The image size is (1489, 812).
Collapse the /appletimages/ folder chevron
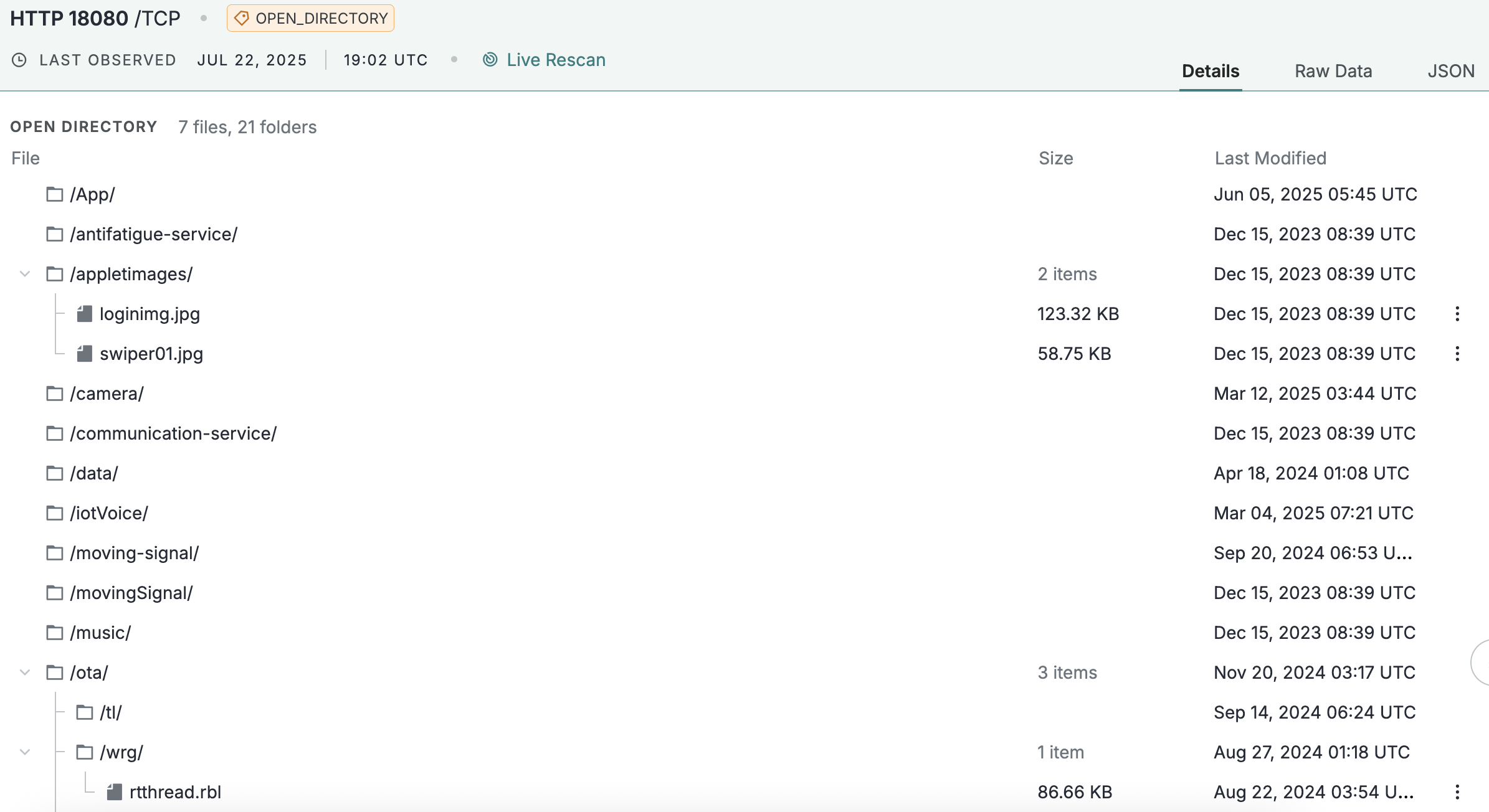point(25,274)
